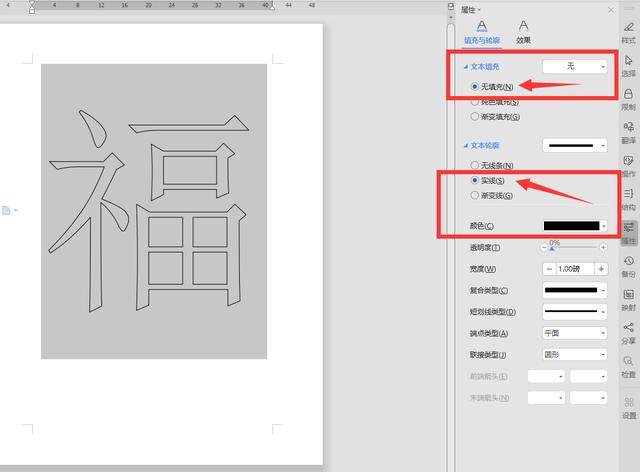Open the 属性 panel title dropdown

(480, 10)
